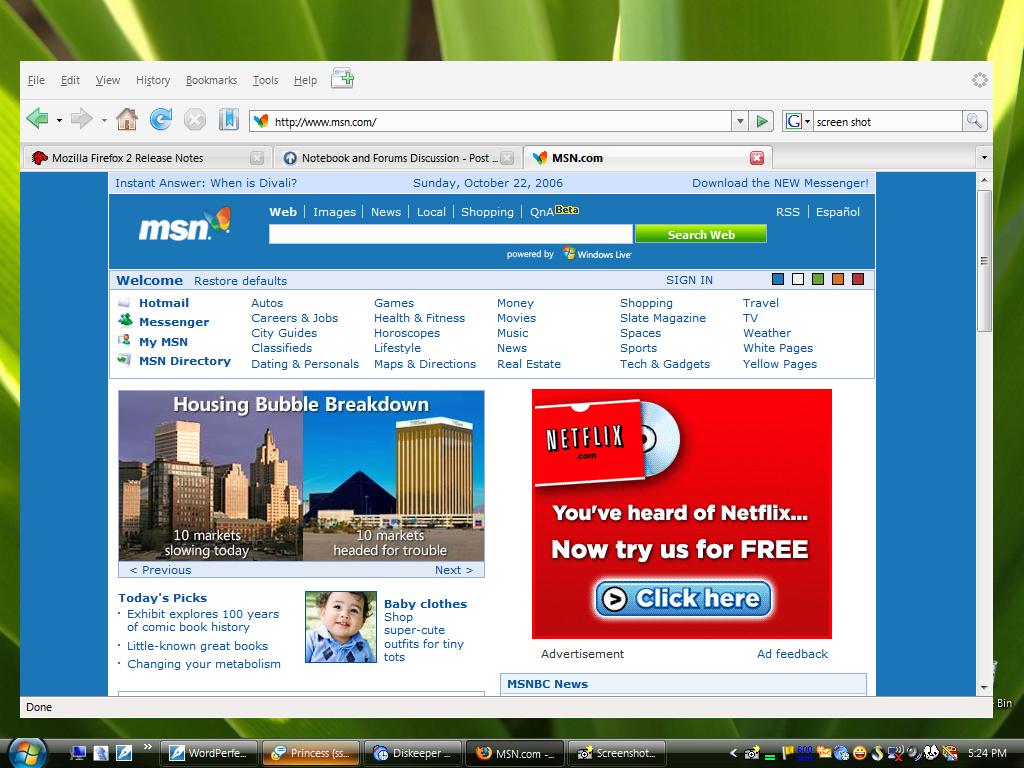
Task: Click the address bar URL field
Action: 490,121
